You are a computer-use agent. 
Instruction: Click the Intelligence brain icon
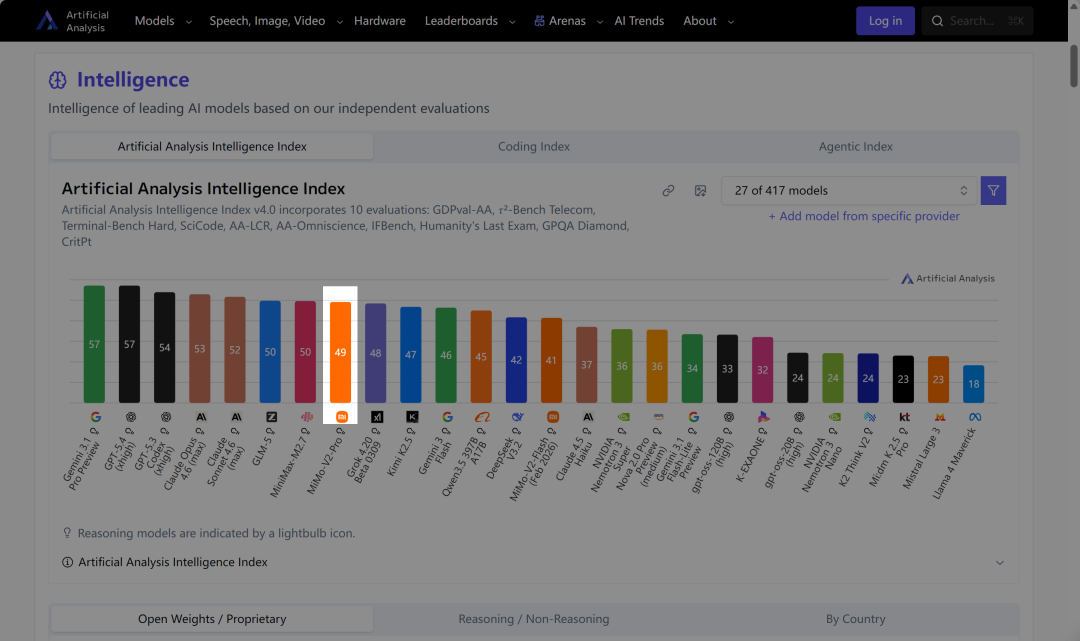[58, 80]
